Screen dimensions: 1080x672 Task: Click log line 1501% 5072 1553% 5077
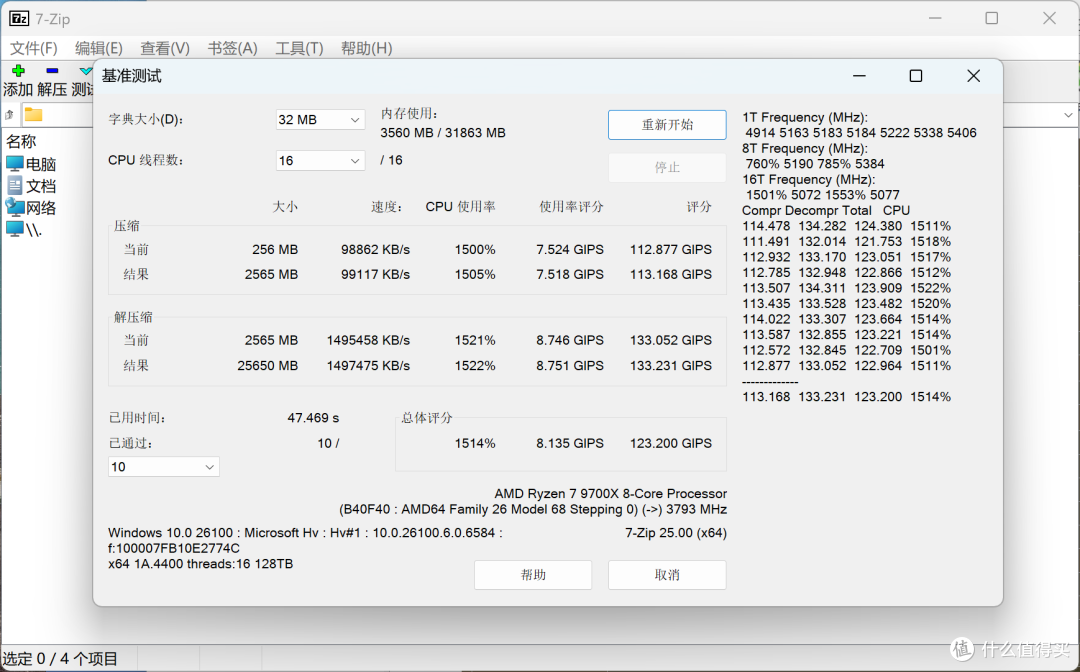point(822,195)
